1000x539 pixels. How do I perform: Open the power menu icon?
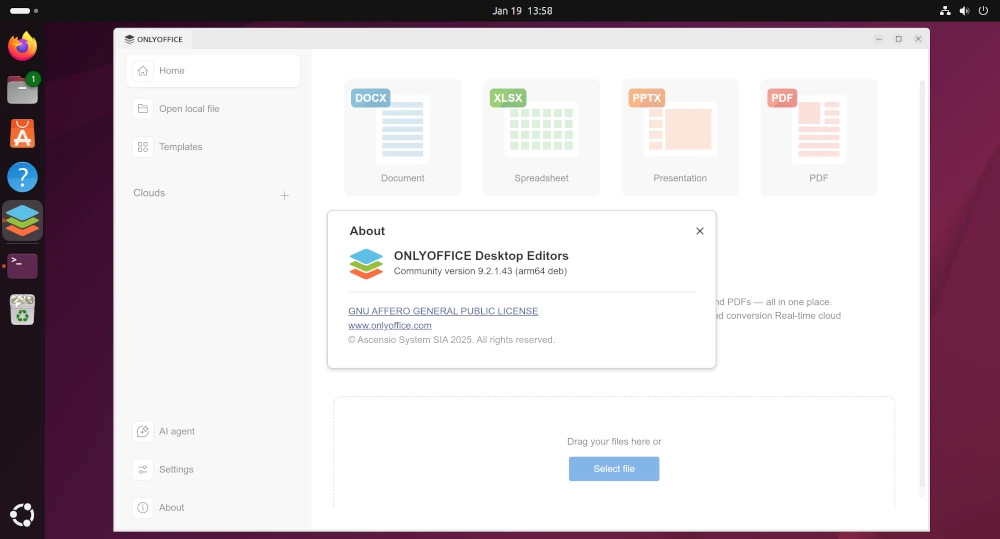983,11
